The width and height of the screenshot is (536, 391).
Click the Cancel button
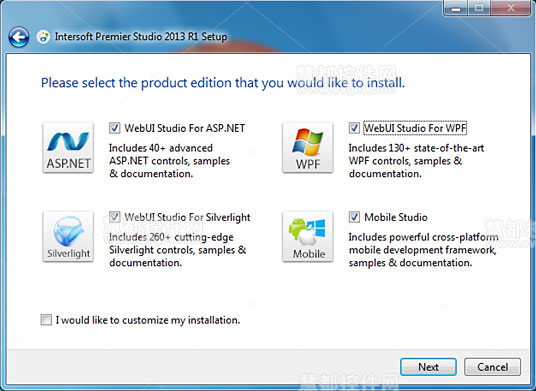pos(493,367)
